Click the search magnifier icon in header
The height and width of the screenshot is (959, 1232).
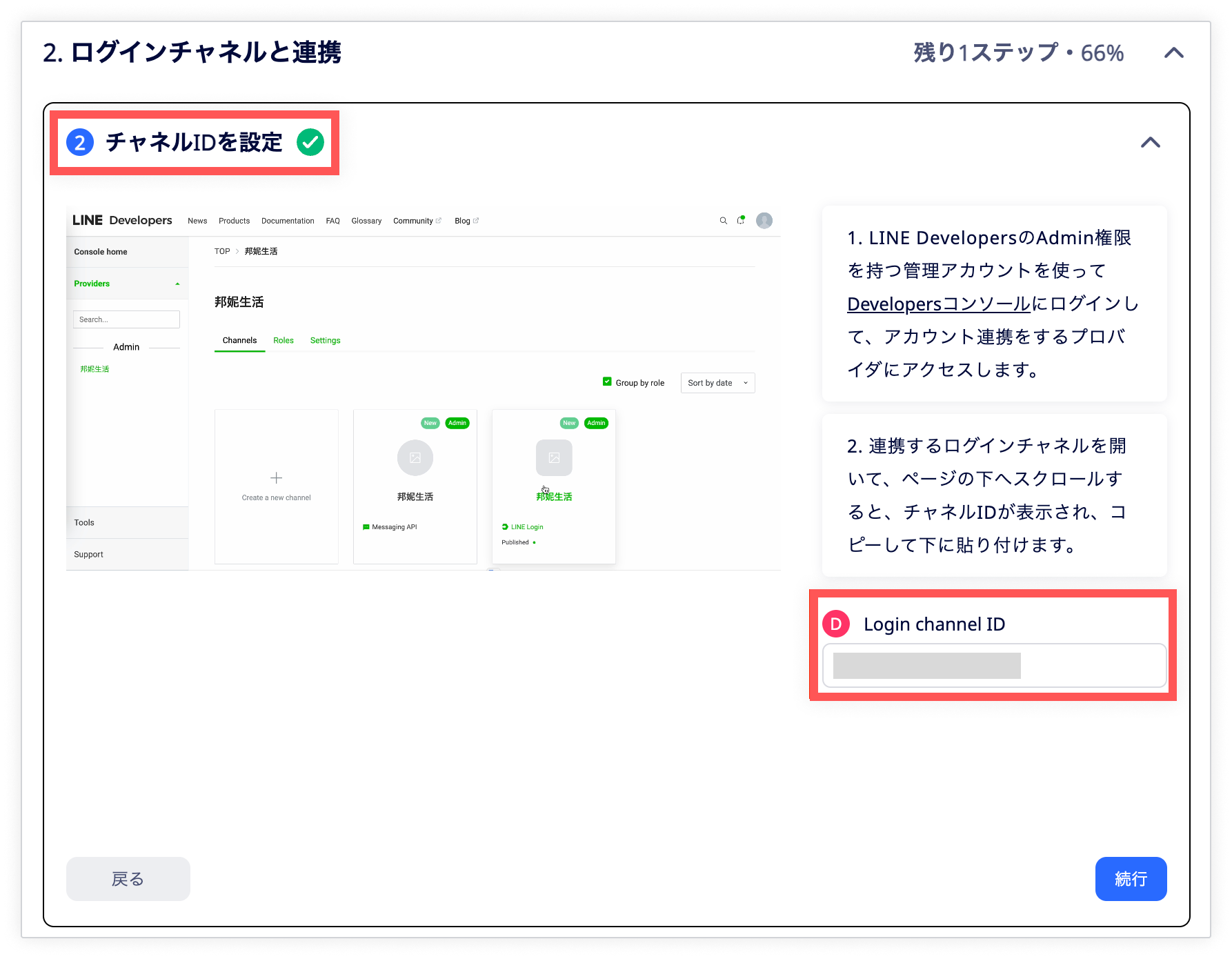click(x=724, y=221)
